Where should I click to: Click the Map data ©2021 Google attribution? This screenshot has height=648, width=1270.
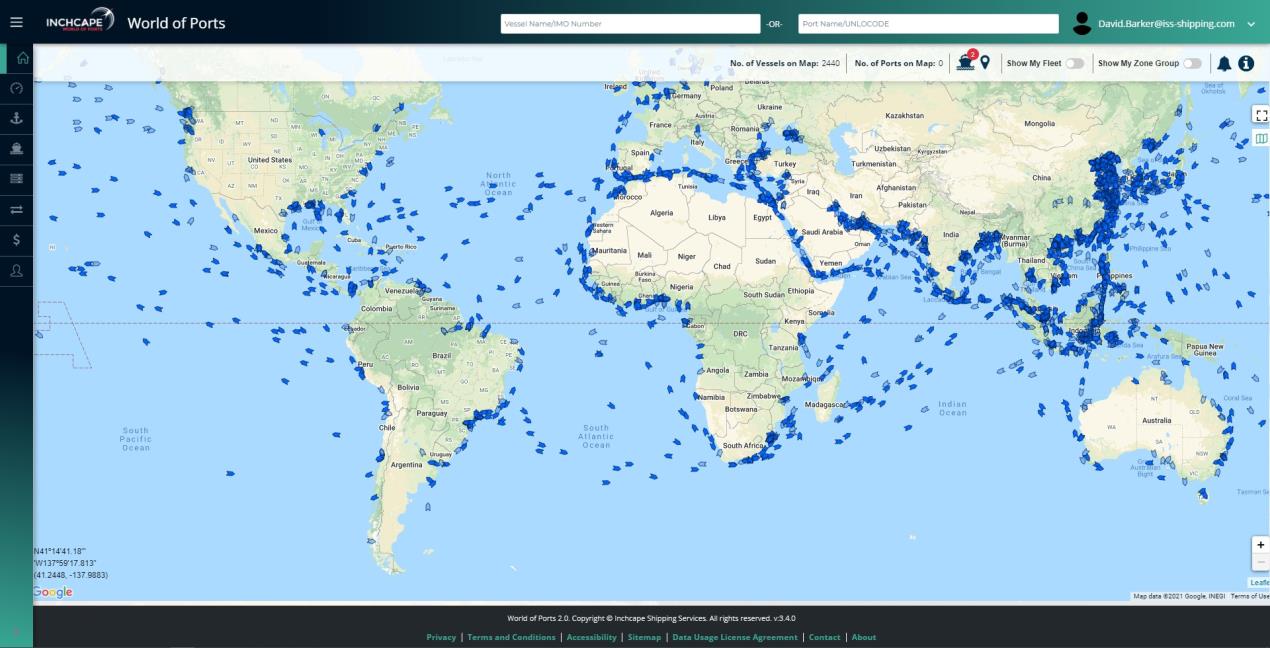(x=1178, y=596)
